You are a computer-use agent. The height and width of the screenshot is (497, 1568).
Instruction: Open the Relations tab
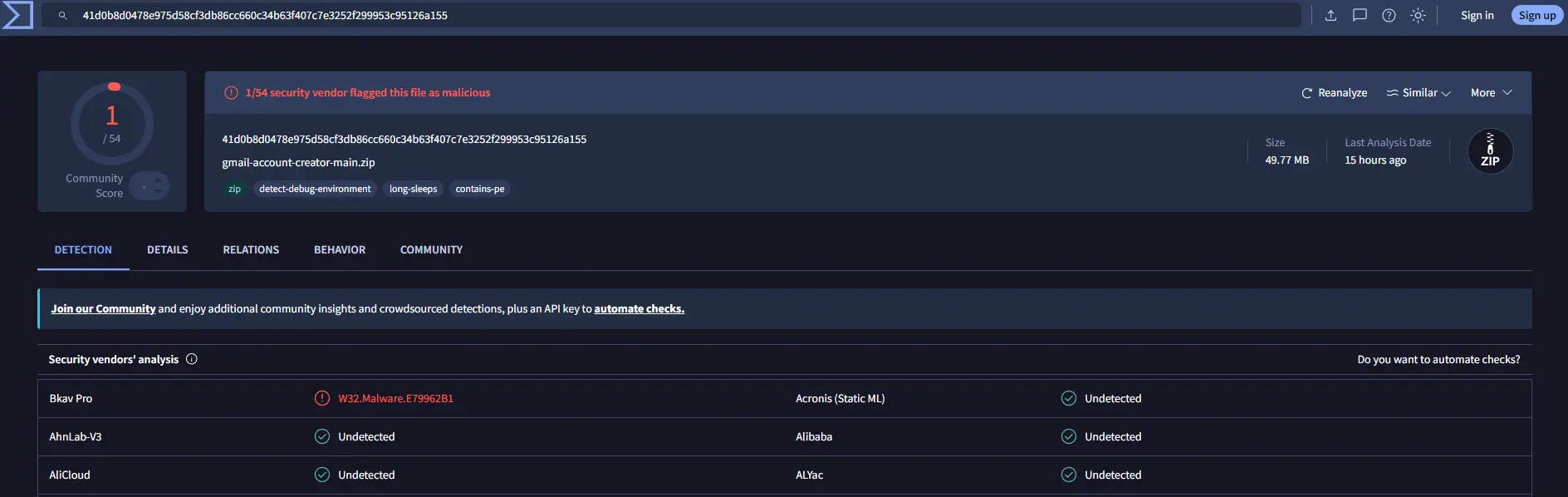coord(251,249)
